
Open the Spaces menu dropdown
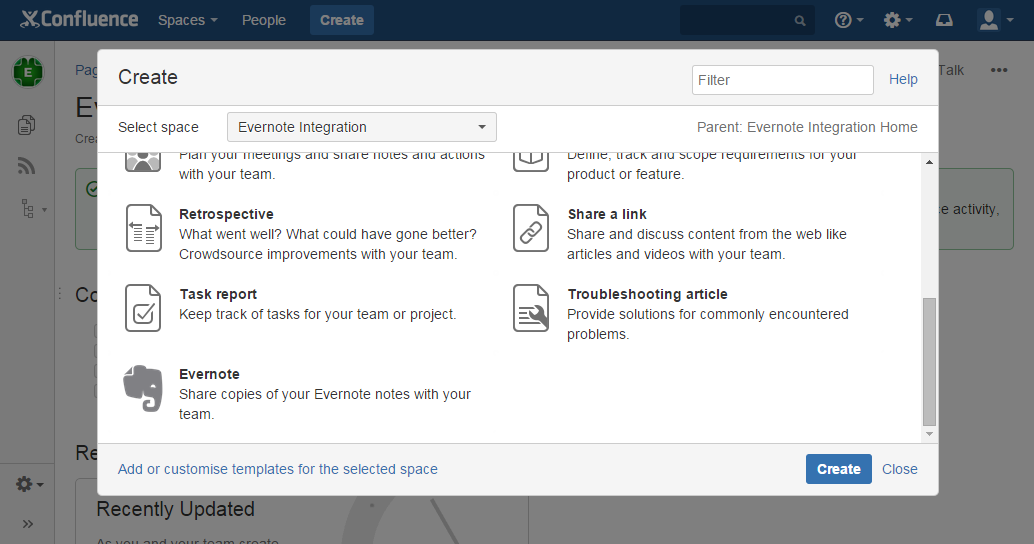[x=187, y=20]
